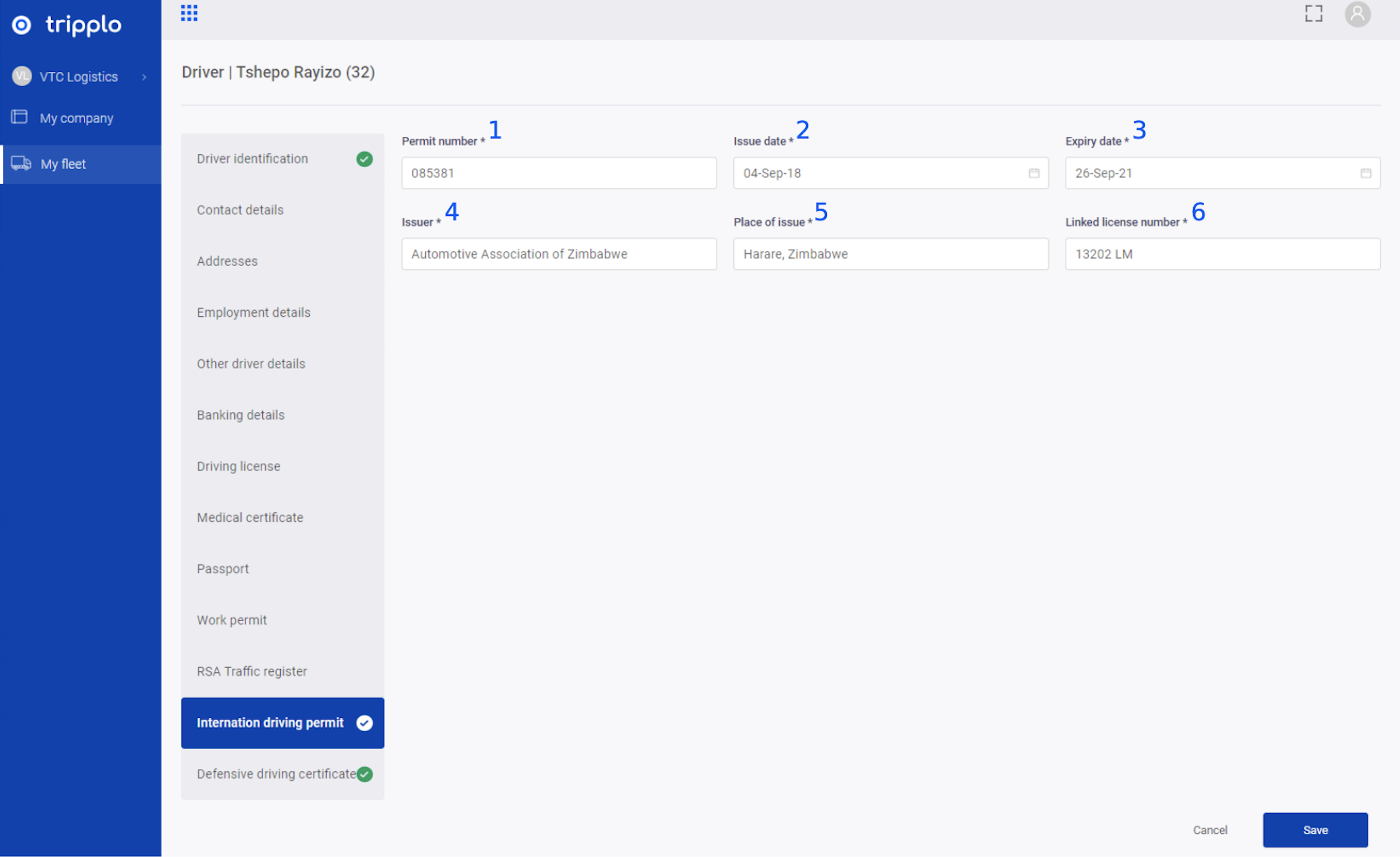Click the My company icon
Viewport: 1400px width, 857px height.
click(19, 117)
